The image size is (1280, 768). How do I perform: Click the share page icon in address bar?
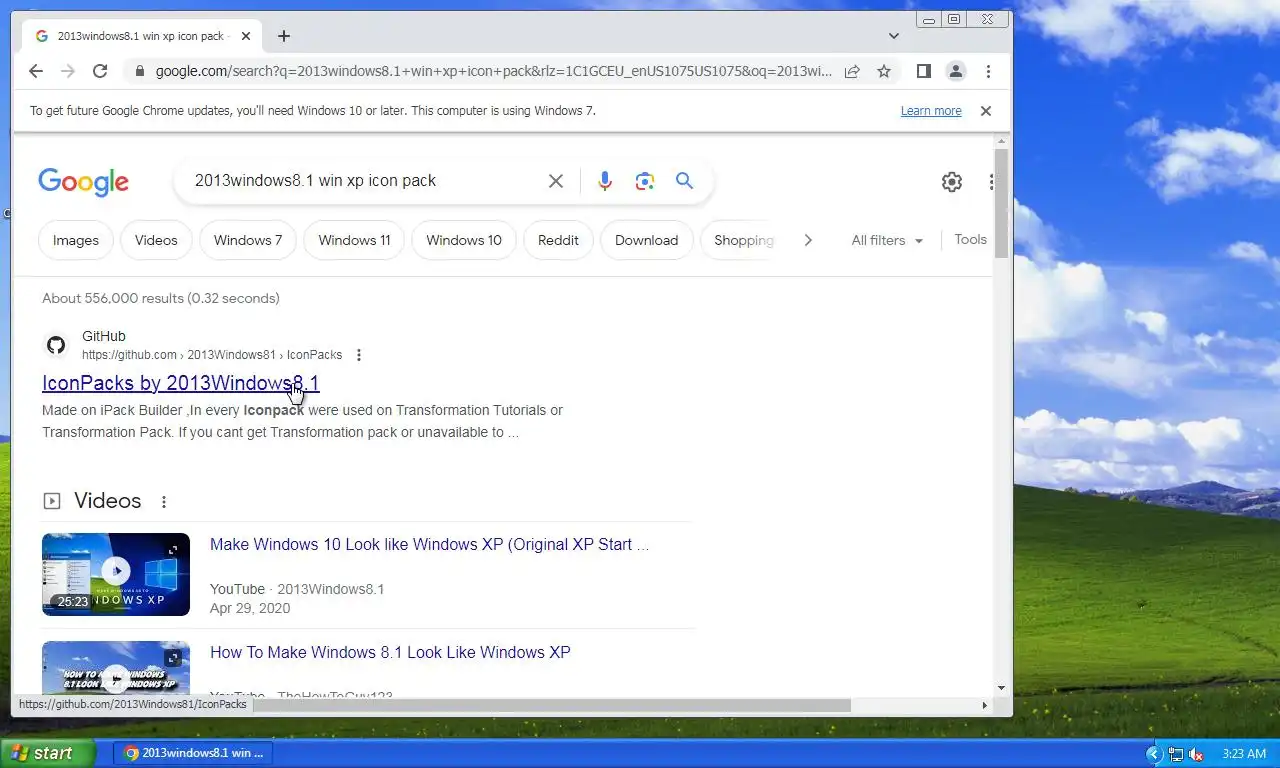pyautogui.click(x=852, y=71)
